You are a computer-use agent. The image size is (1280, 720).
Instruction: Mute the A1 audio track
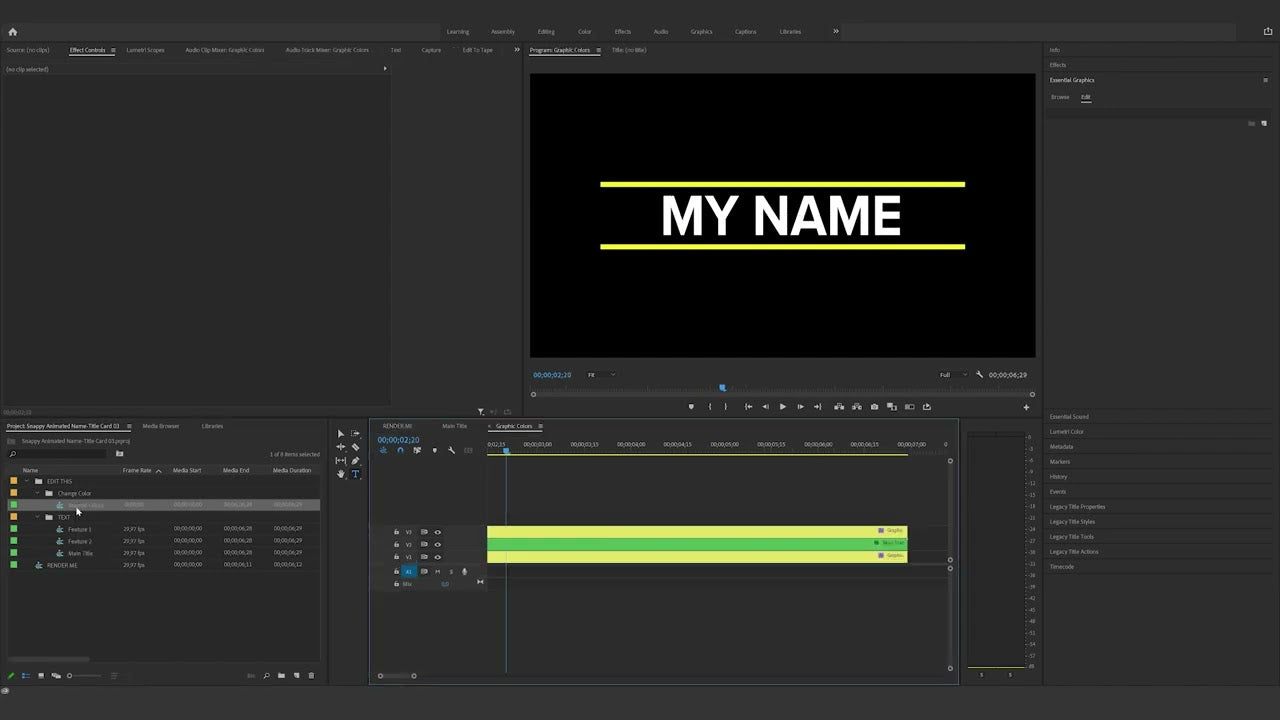(x=439, y=571)
